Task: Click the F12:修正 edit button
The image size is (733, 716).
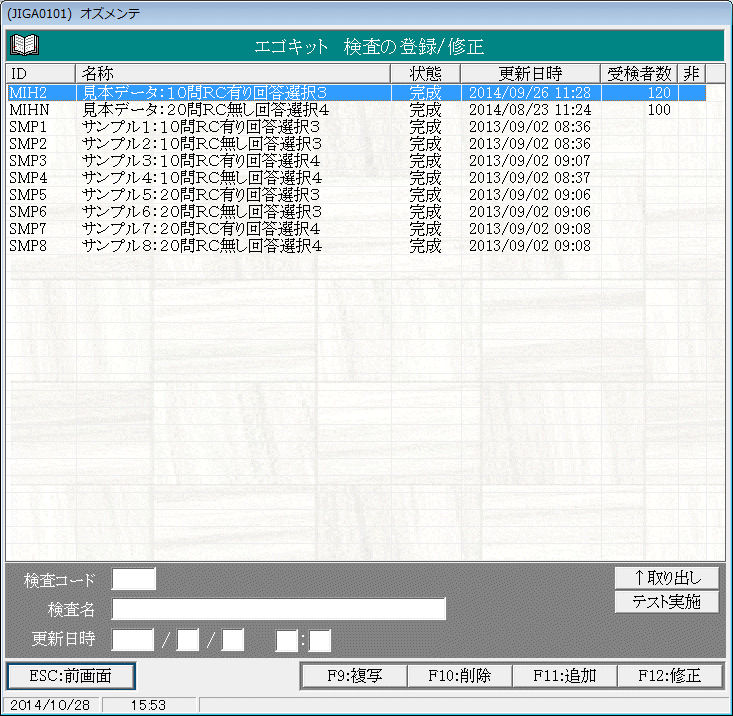Action: (669, 676)
